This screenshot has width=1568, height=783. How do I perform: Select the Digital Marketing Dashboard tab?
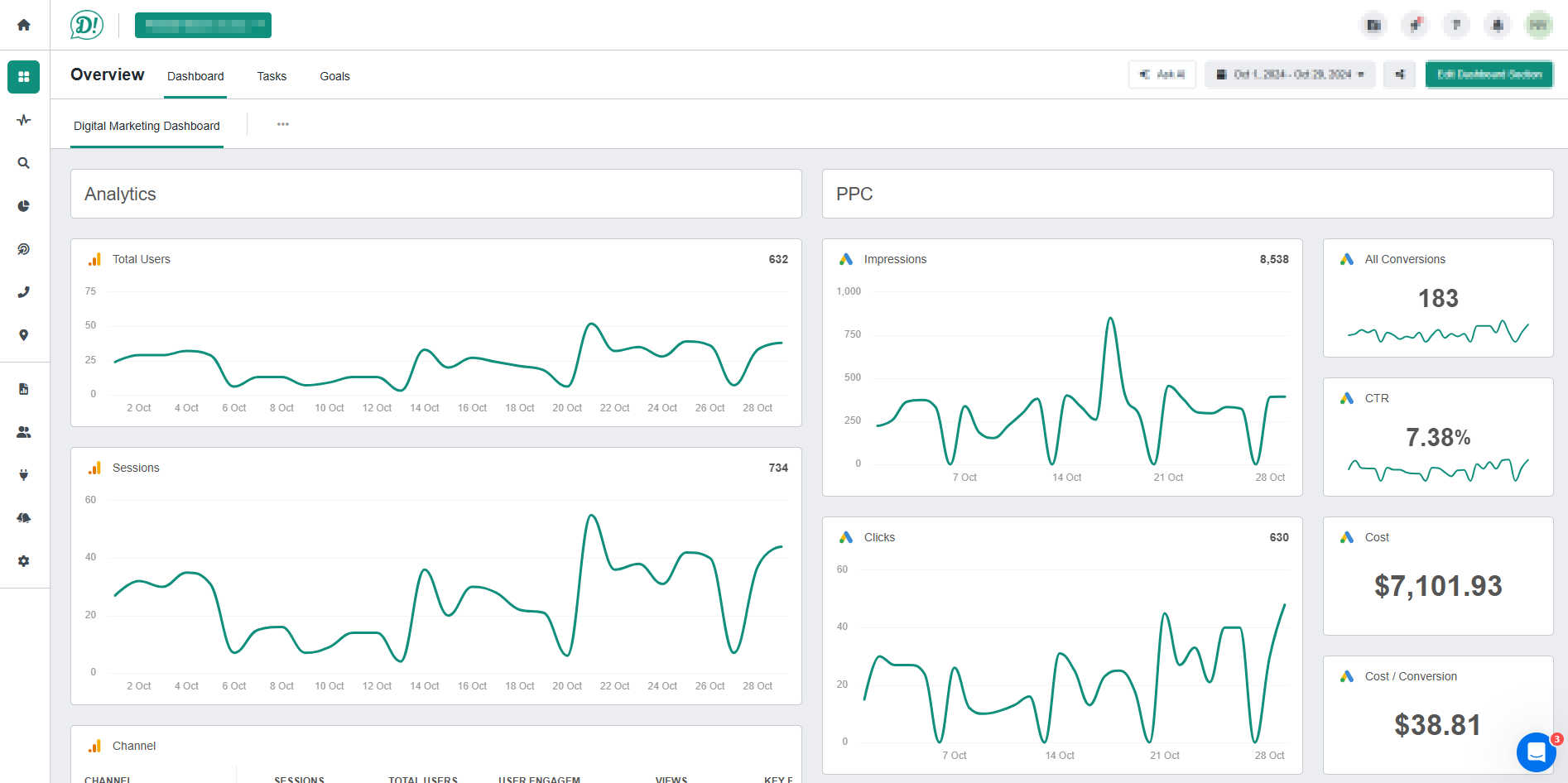click(147, 126)
